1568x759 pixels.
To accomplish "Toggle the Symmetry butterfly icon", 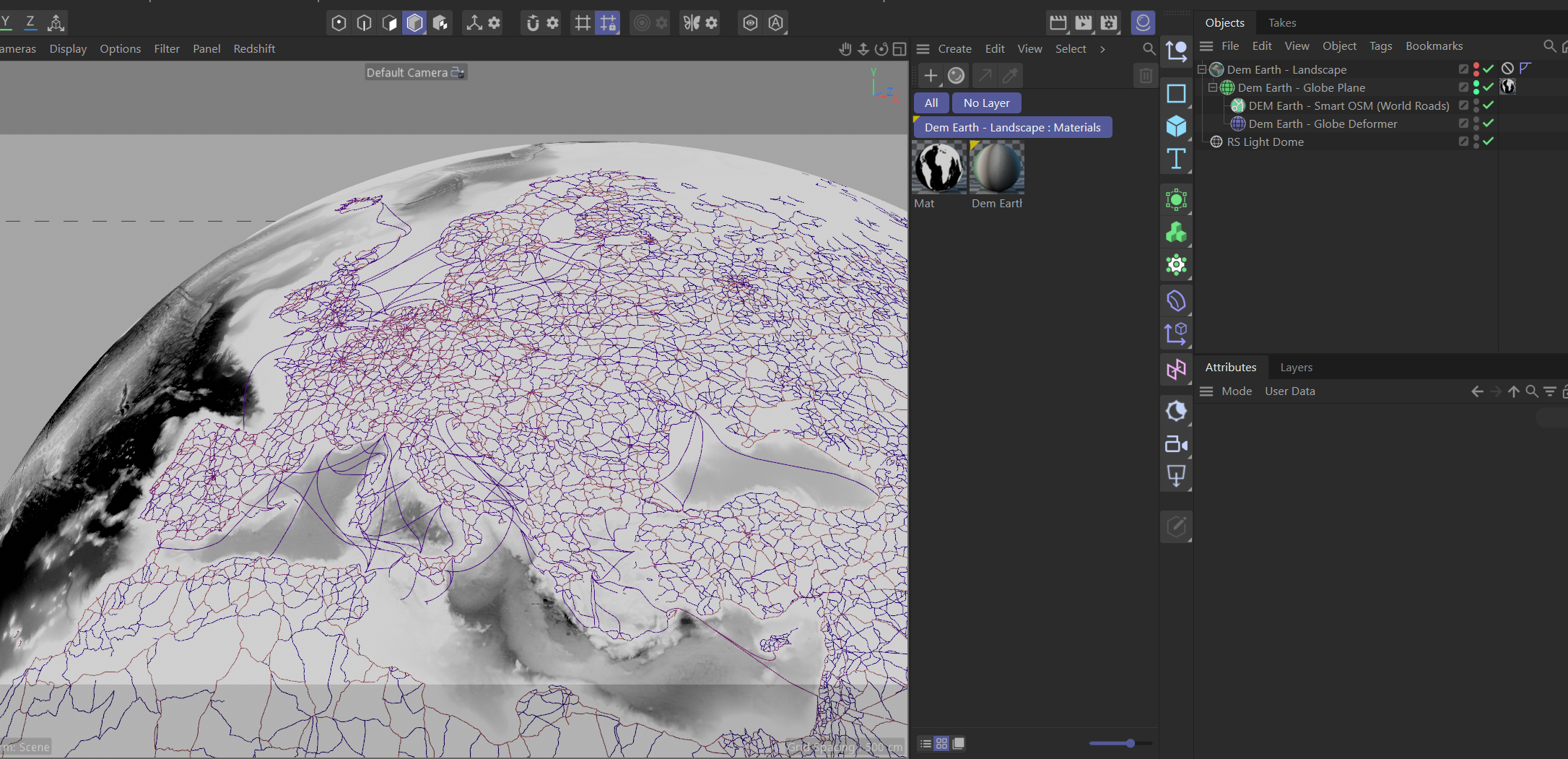I will pos(692,23).
